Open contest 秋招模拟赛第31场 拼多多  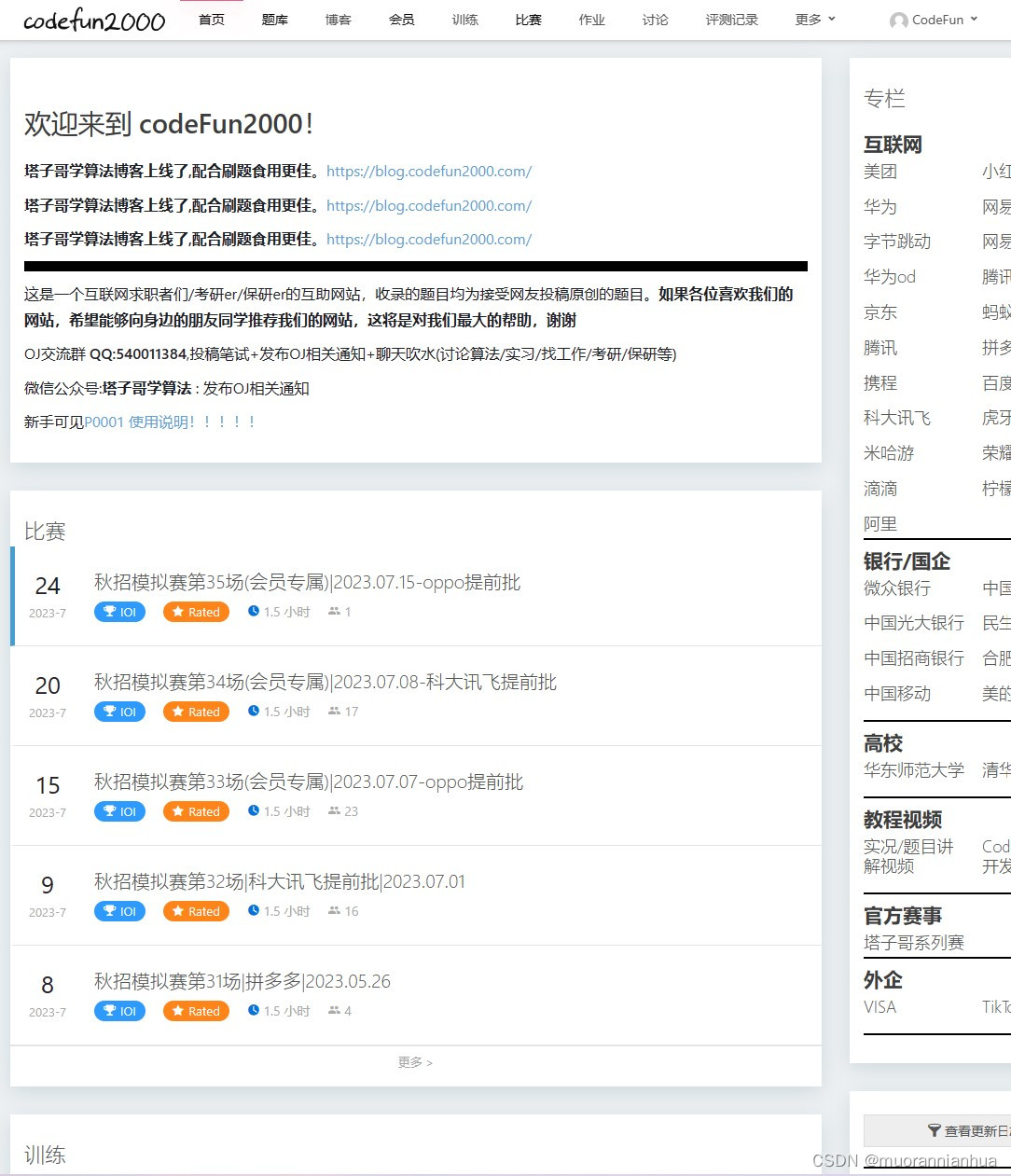pos(242,982)
